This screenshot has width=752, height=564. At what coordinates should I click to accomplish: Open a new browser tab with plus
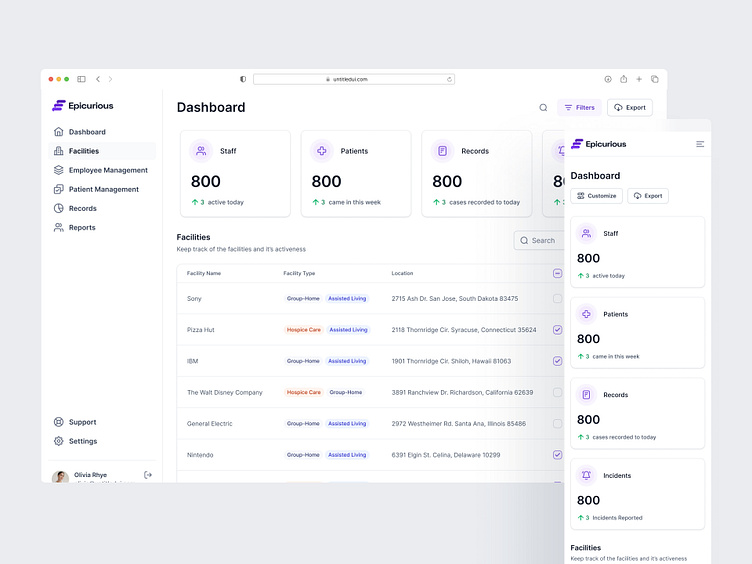pyautogui.click(x=639, y=79)
